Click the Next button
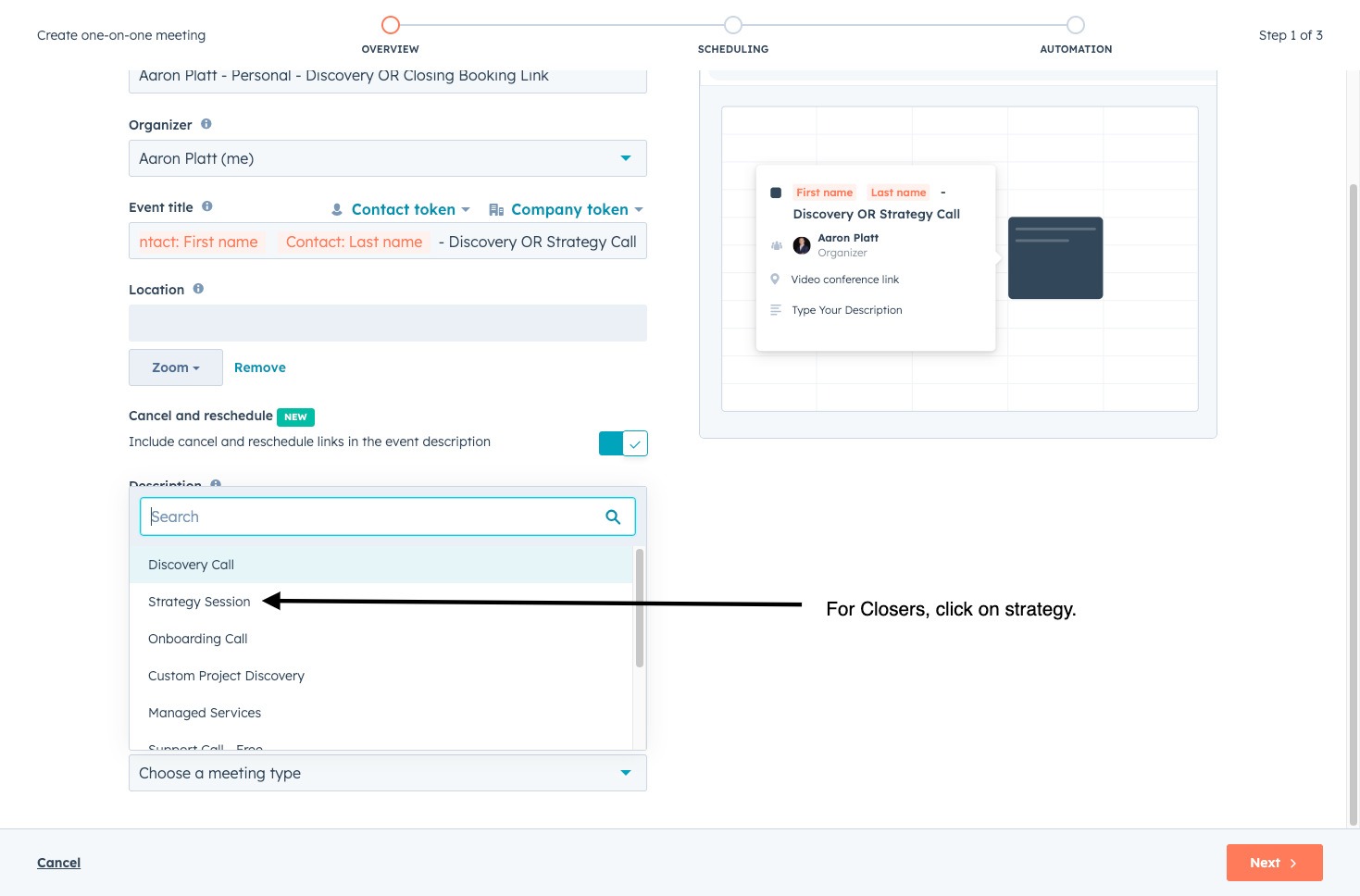 click(x=1275, y=863)
